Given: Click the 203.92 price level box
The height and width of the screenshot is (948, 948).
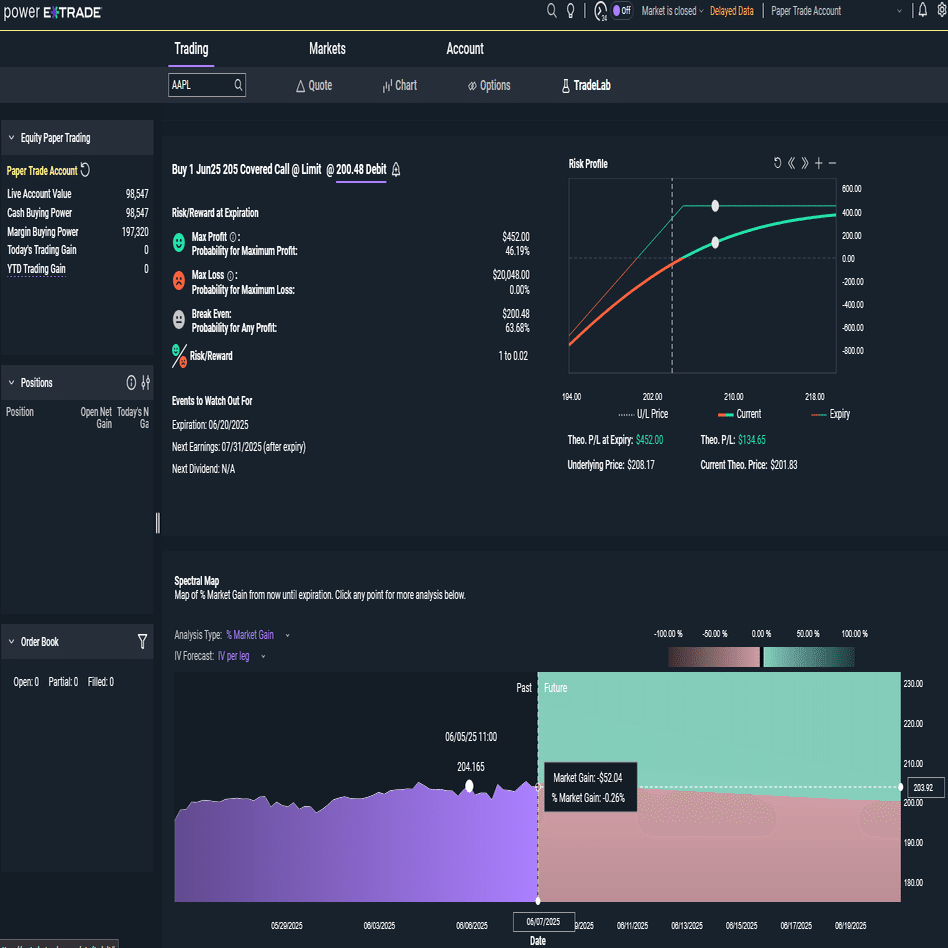Looking at the screenshot, I should tap(925, 787).
